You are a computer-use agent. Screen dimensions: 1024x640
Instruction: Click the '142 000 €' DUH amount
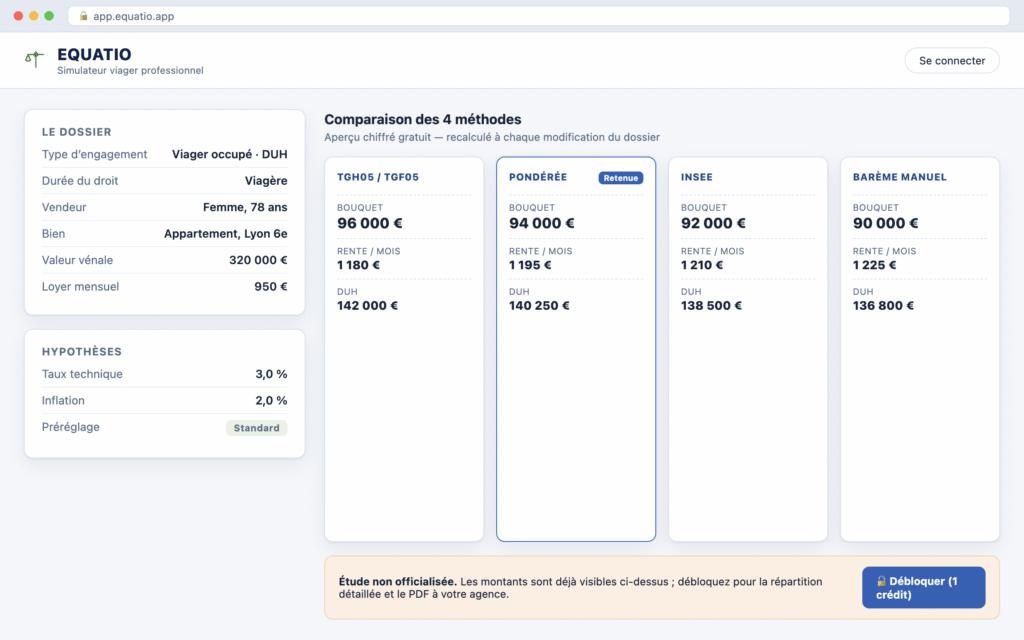coord(367,306)
